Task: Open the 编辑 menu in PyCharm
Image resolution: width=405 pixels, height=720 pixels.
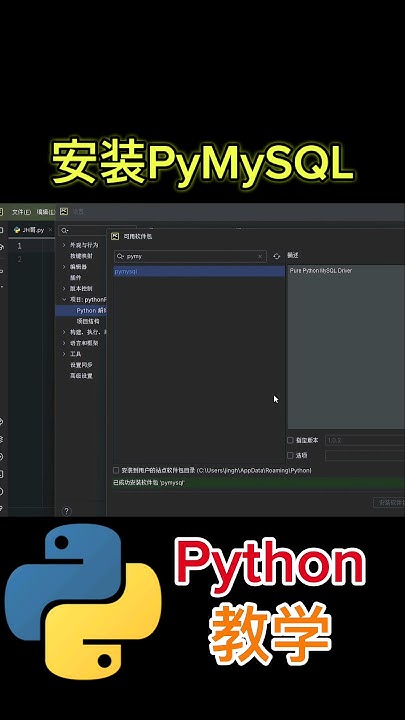Action: click(45, 212)
